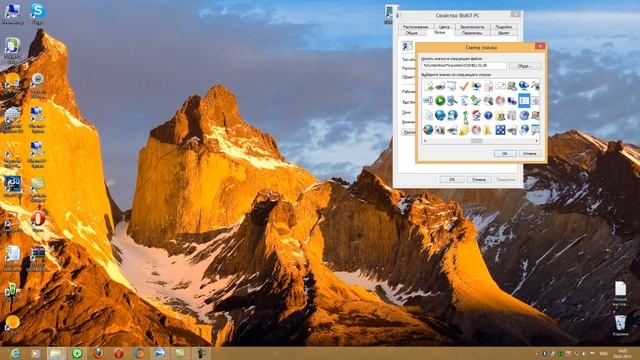Click the icon list left scroll arrow
Screen dimensions: 640x360
pyautogui.click(x=425, y=141)
